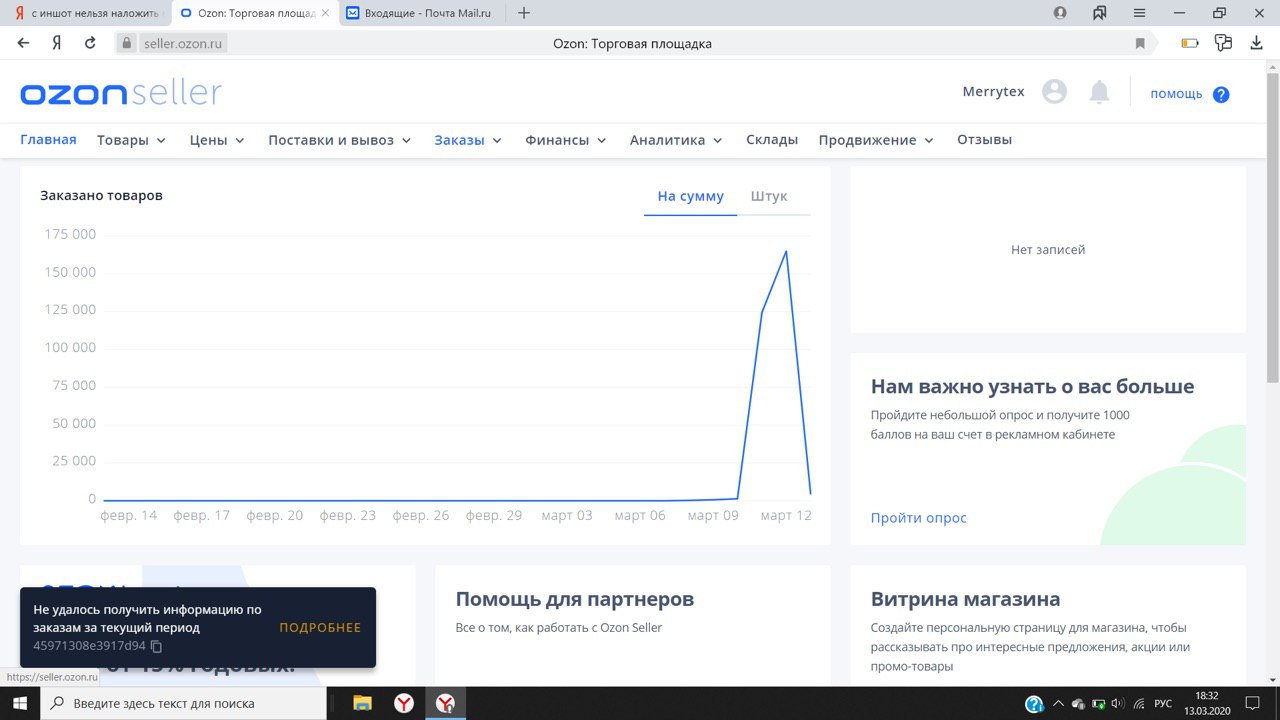Click Merrytex account name
1280x720 pixels.
pos(993,92)
